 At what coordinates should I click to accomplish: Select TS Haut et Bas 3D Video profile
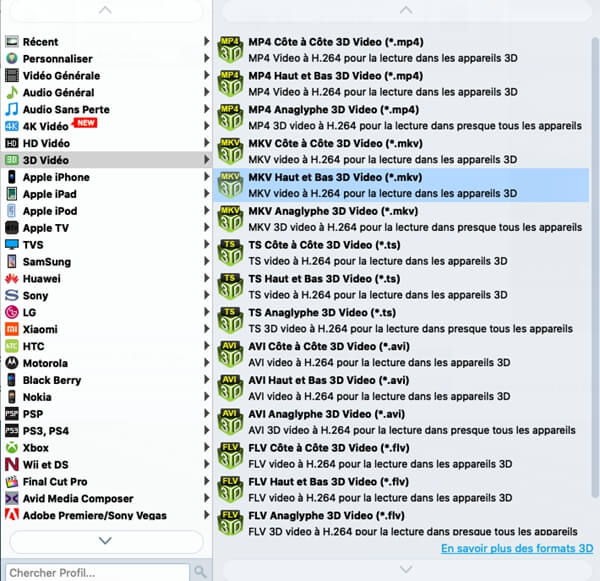401,286
